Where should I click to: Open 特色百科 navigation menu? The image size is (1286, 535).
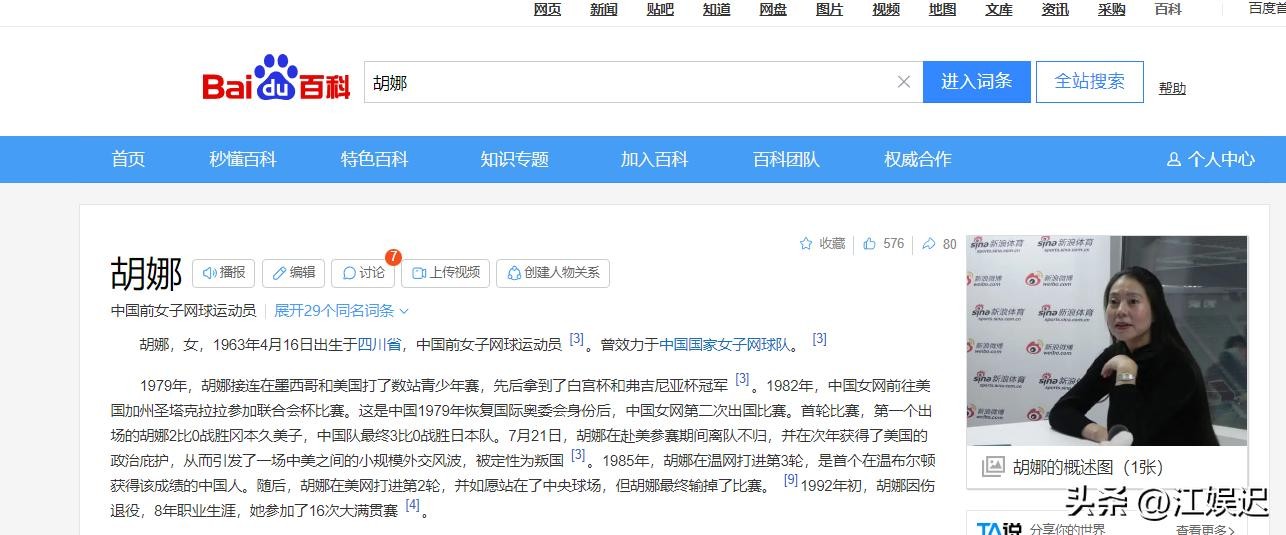pos(374,159)
